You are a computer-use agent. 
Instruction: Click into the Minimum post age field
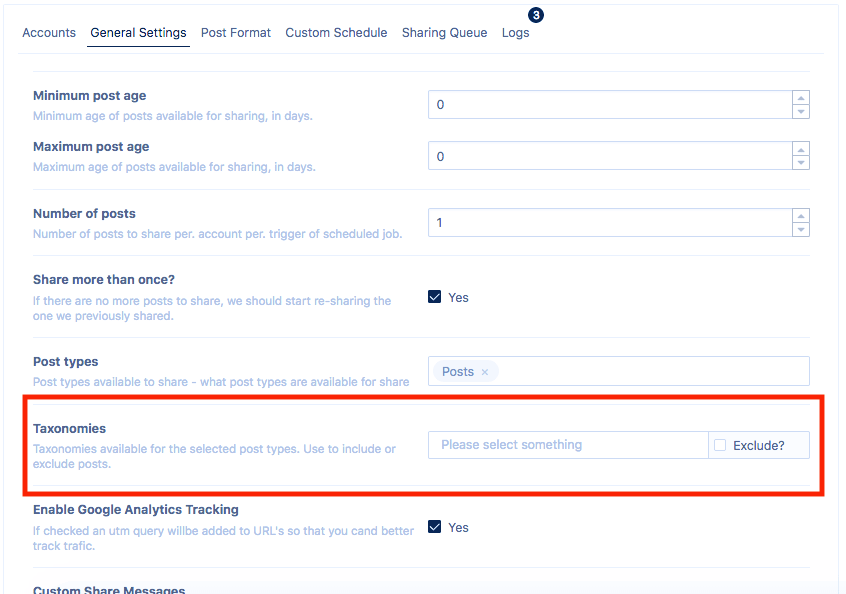[610, 104]
